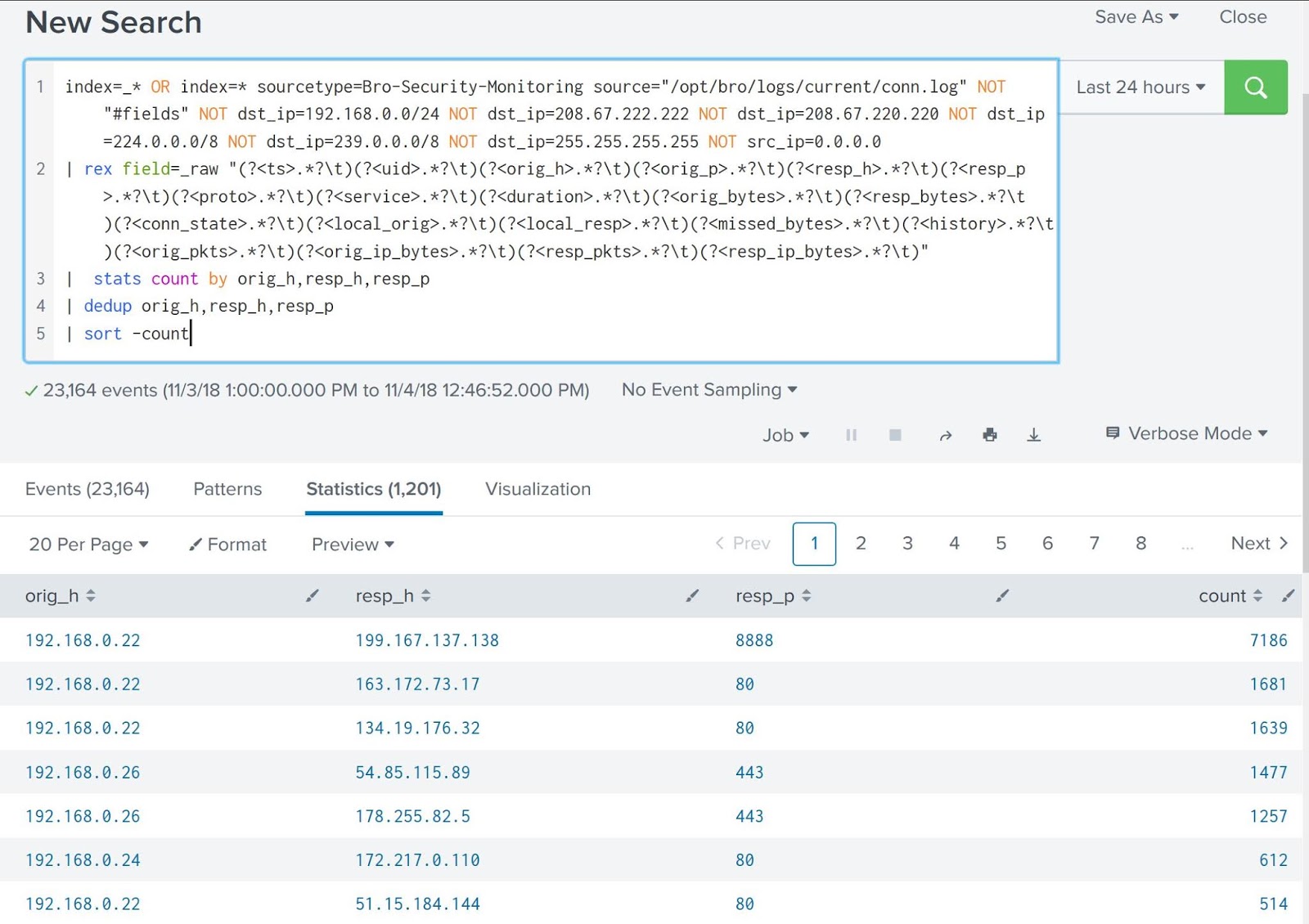1309x924 pixels.
Task: Go to results page 2
Action: 861,543
